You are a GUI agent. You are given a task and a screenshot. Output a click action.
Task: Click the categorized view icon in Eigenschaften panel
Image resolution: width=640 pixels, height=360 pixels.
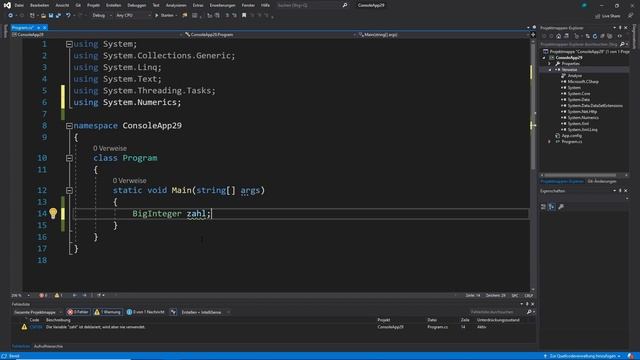(543, 207)
